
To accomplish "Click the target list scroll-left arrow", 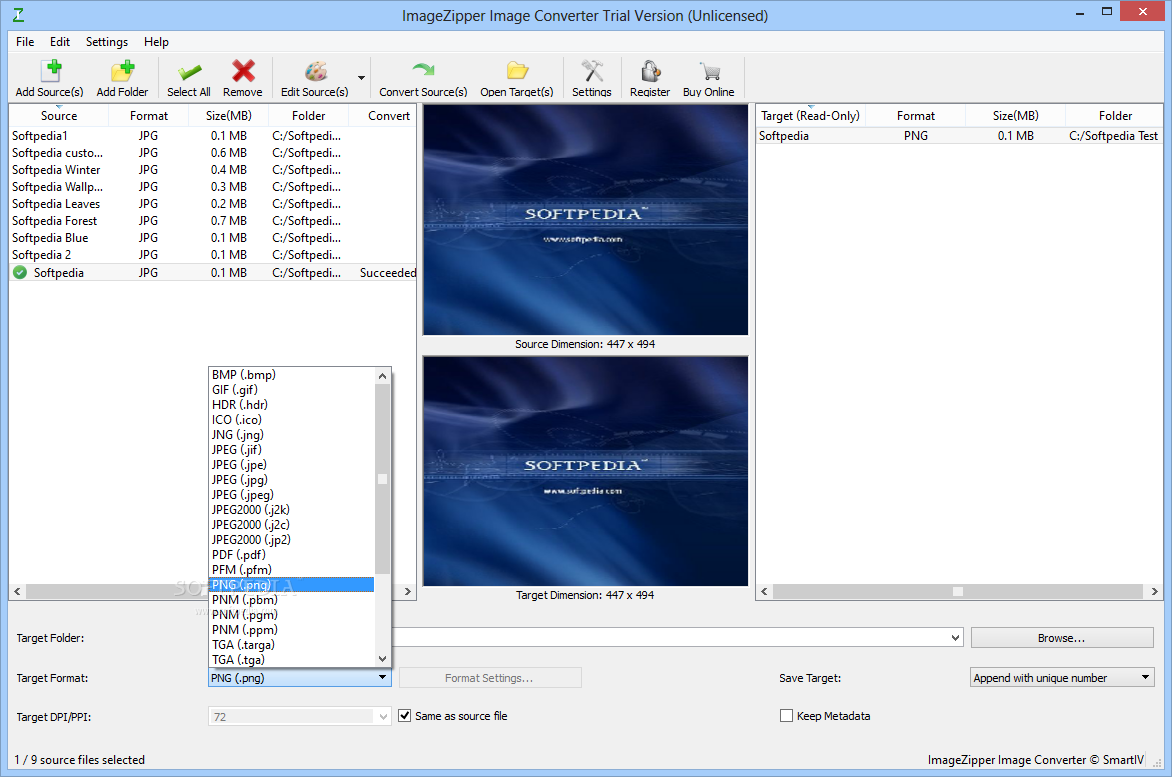I will [764, 592].
